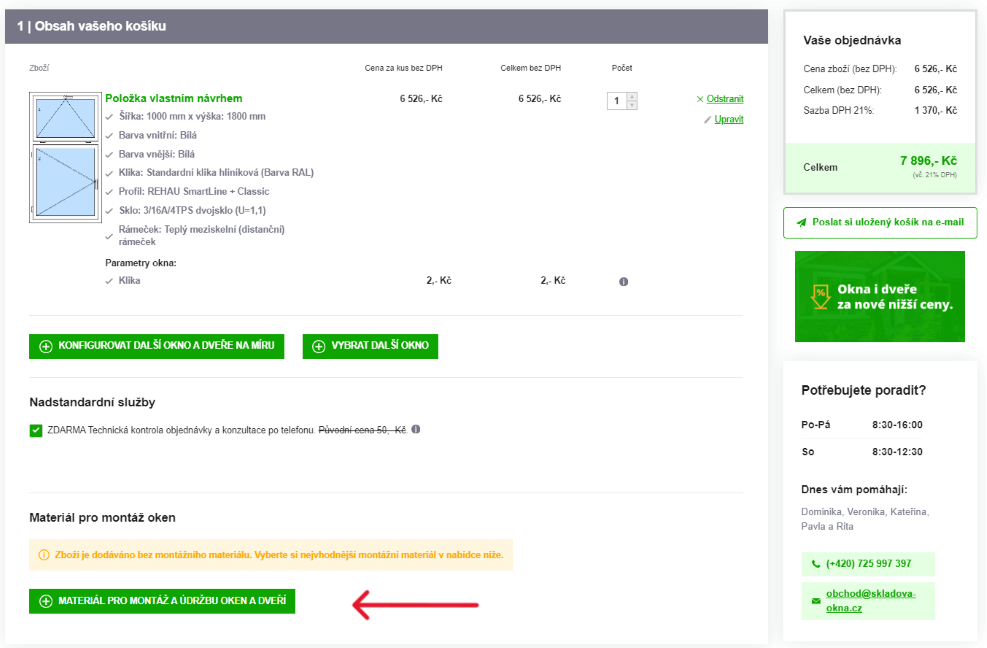Click the envelope icon beside the shop email

point(815,601)
